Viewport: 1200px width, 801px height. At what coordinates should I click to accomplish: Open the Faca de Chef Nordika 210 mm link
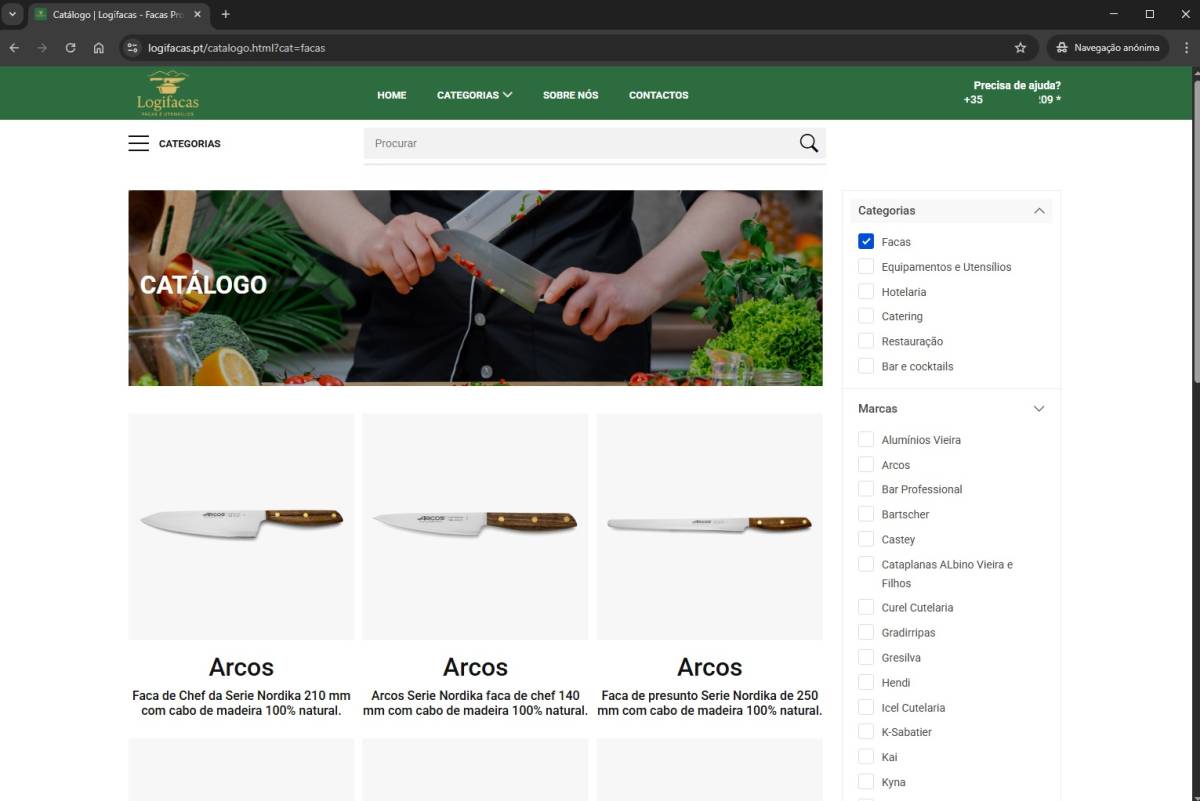(241, 703)
